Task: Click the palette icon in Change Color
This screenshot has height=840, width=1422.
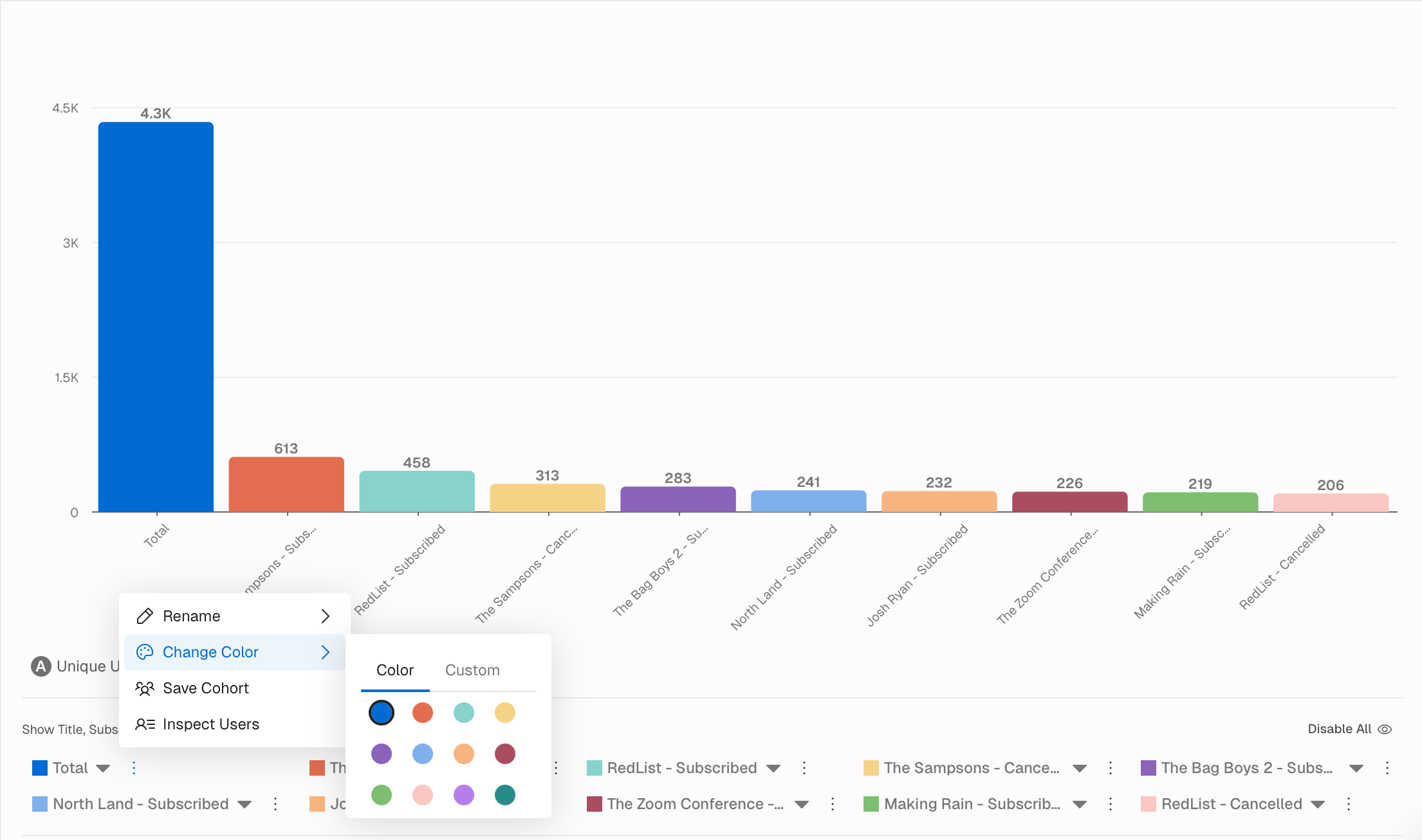Action: click(x=145, y=652)
